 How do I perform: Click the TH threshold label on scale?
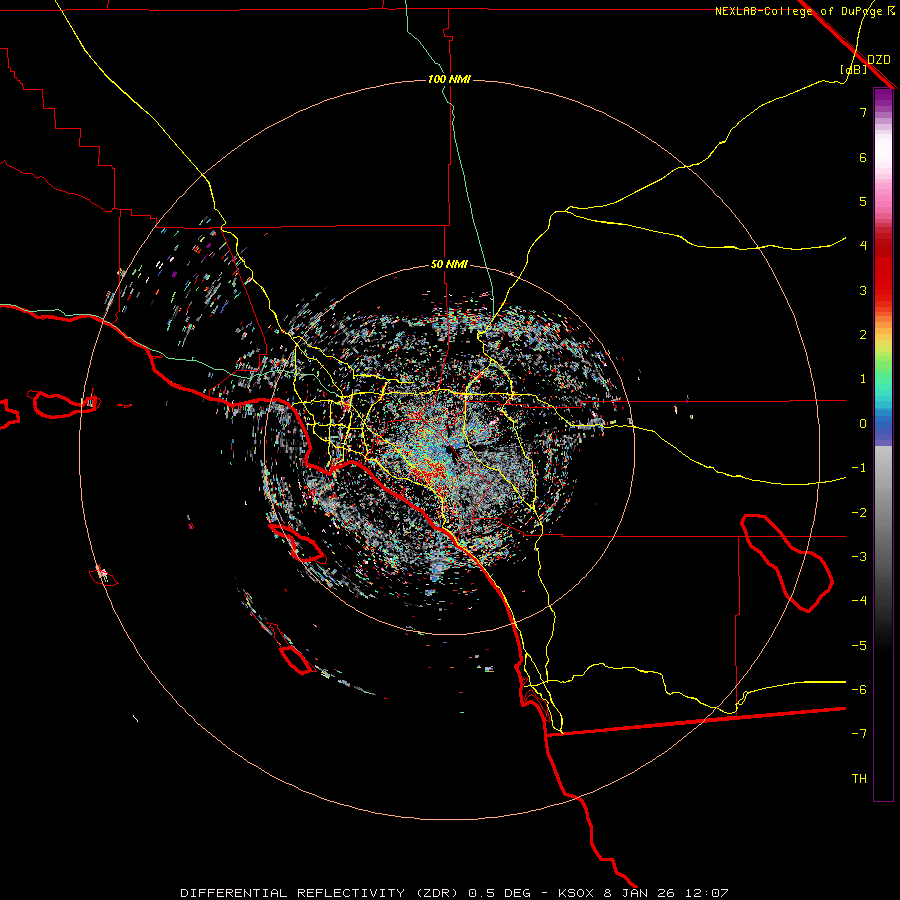[x=859, y=779]
